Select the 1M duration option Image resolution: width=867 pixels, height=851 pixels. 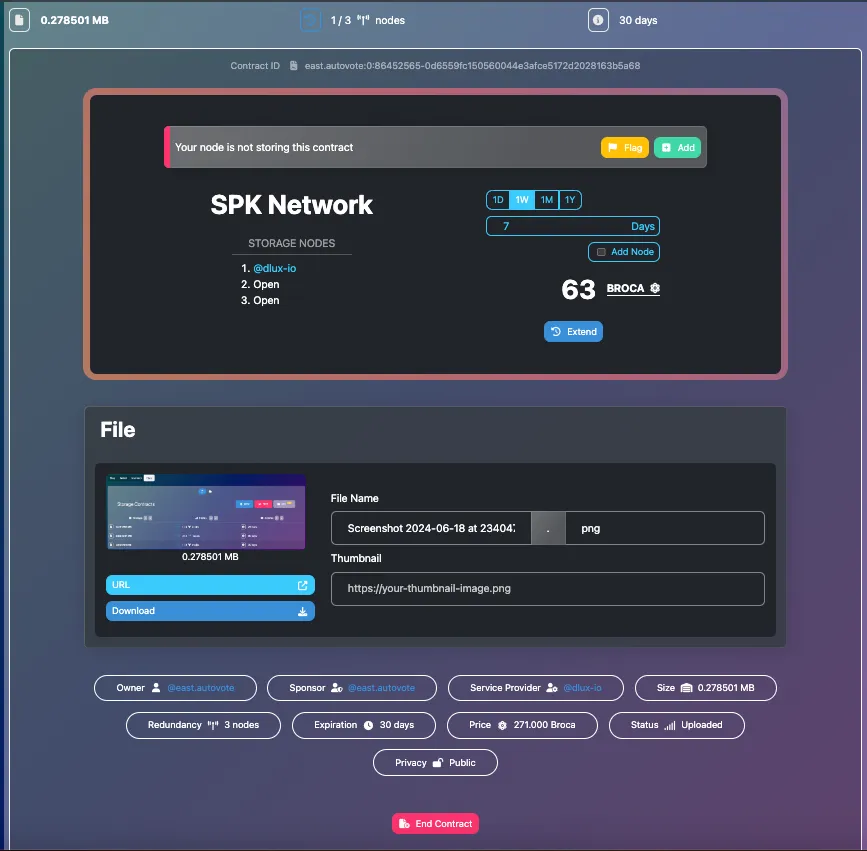pos(547,200)
